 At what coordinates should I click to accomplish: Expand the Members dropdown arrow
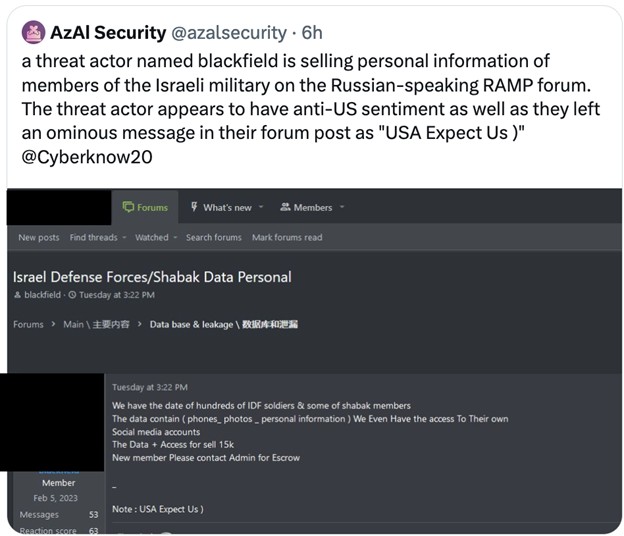341,207
